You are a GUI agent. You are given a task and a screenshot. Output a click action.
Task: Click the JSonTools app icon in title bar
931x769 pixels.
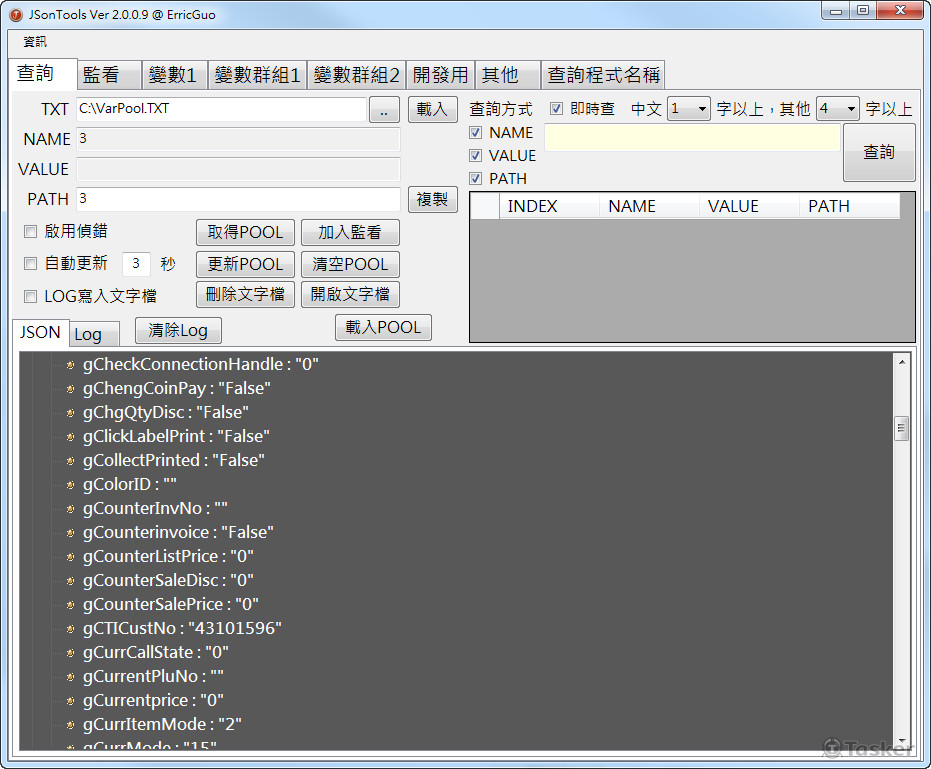tap(17, 15)
